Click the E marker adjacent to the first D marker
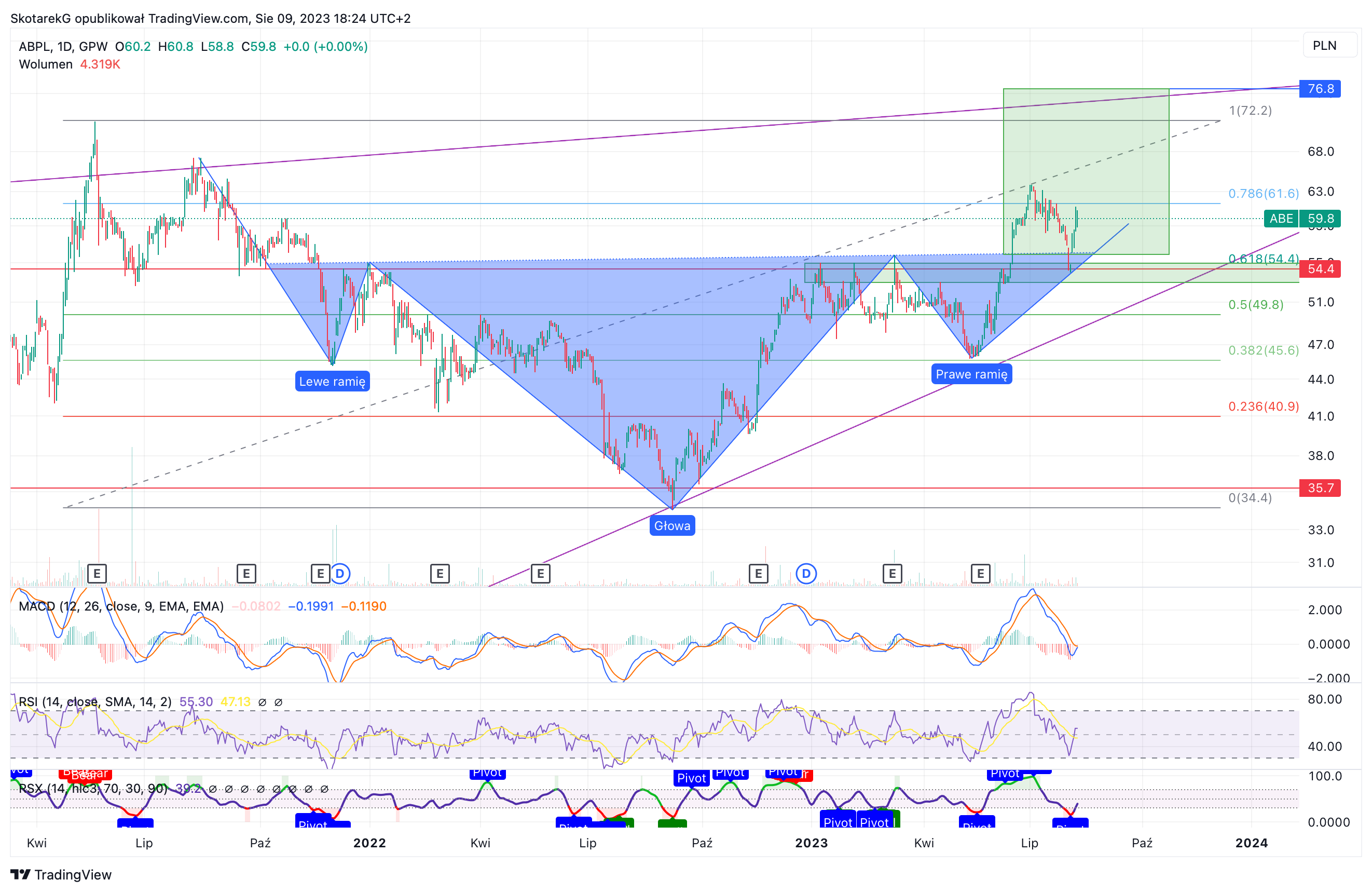The width and height of the screenshot is (1372, 893). pos(320,574)
